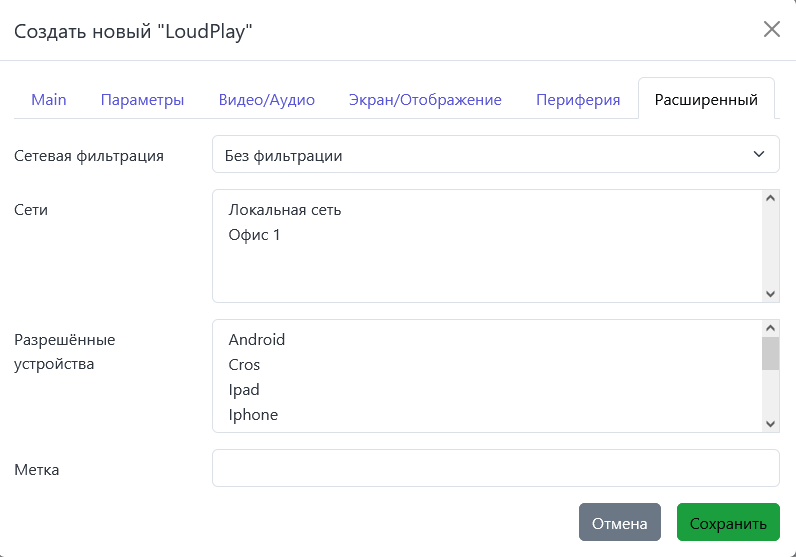Select Локальная сеть in networks list
Image resolution: width=796 pixels, height=557 pixels.
click(x=285, y=210)
